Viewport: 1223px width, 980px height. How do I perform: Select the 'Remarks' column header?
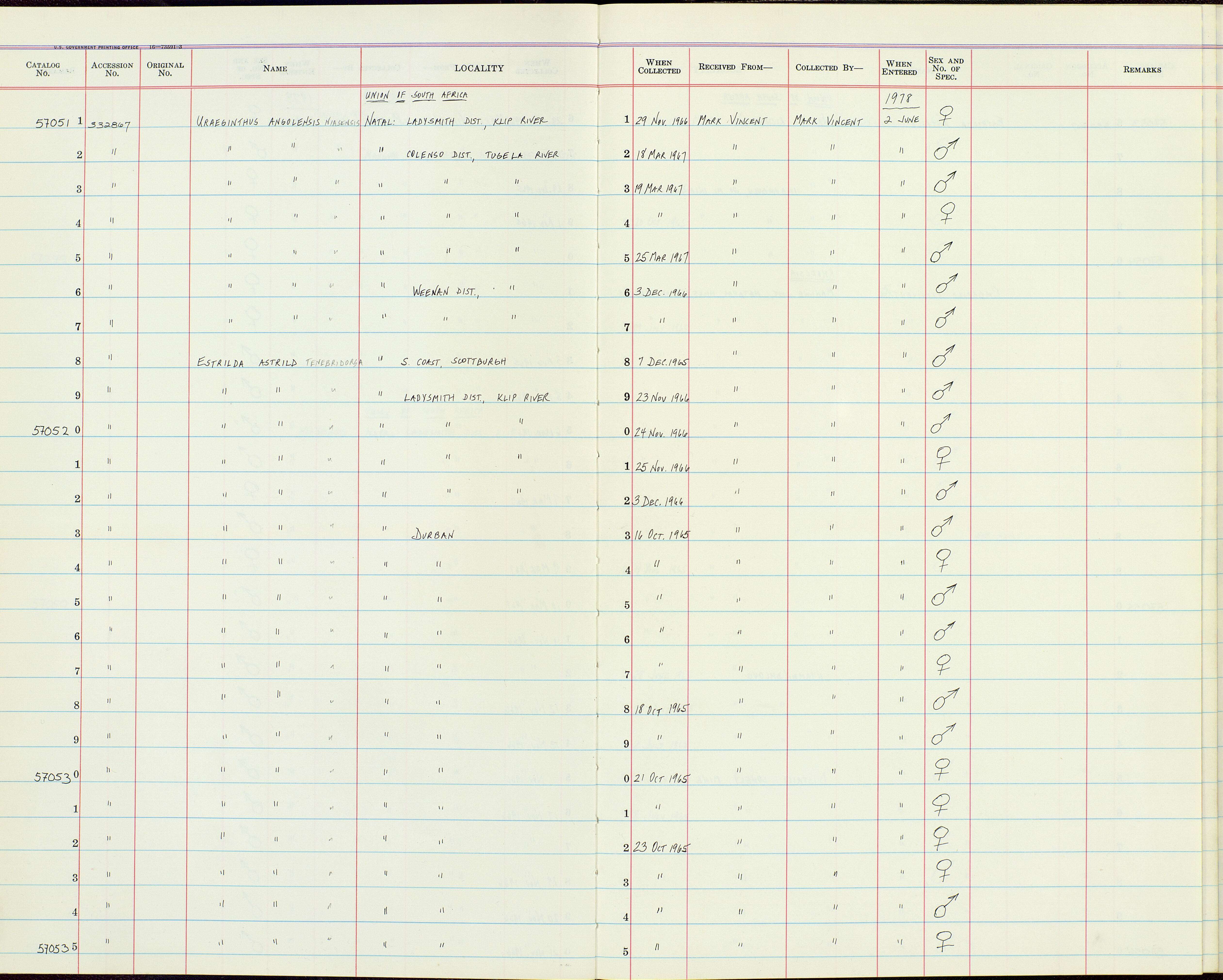click(1142, 70)
